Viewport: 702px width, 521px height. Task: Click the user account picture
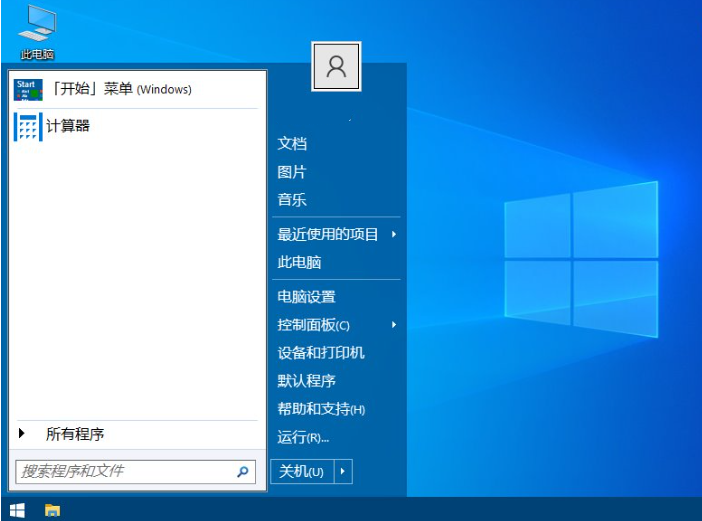click(x=336, y=67)
